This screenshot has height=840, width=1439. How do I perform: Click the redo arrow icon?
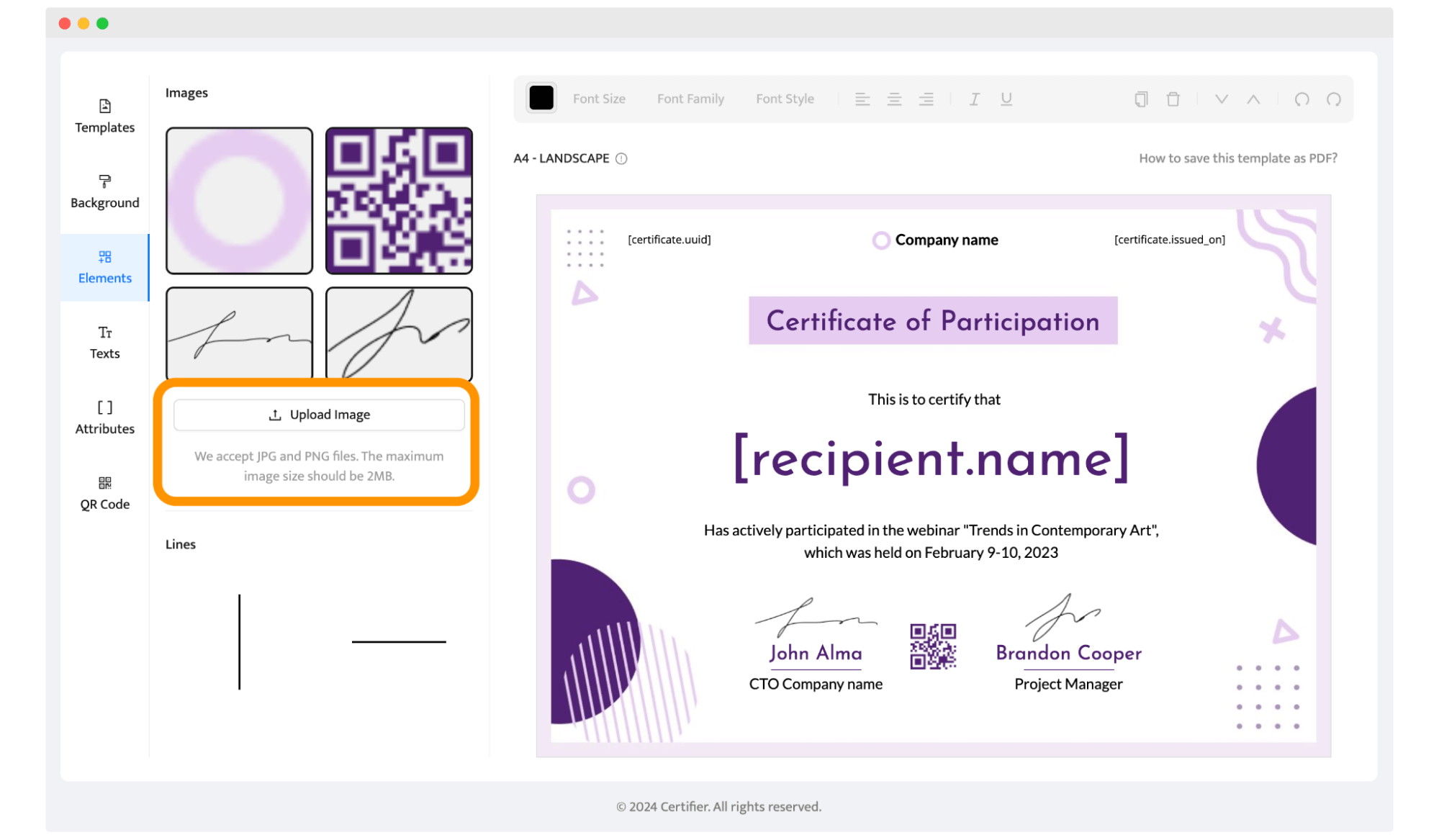click(x=1333, y=99)
